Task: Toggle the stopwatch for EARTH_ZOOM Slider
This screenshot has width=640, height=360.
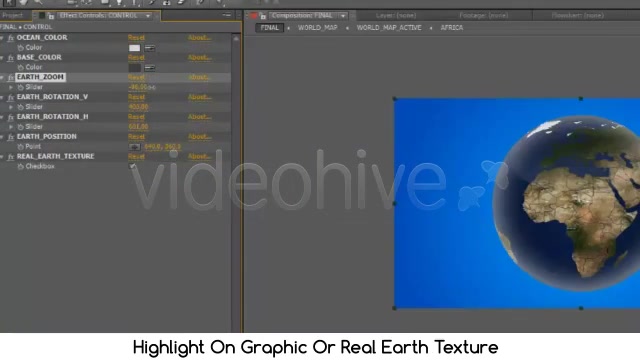Action: click(20, 87)
